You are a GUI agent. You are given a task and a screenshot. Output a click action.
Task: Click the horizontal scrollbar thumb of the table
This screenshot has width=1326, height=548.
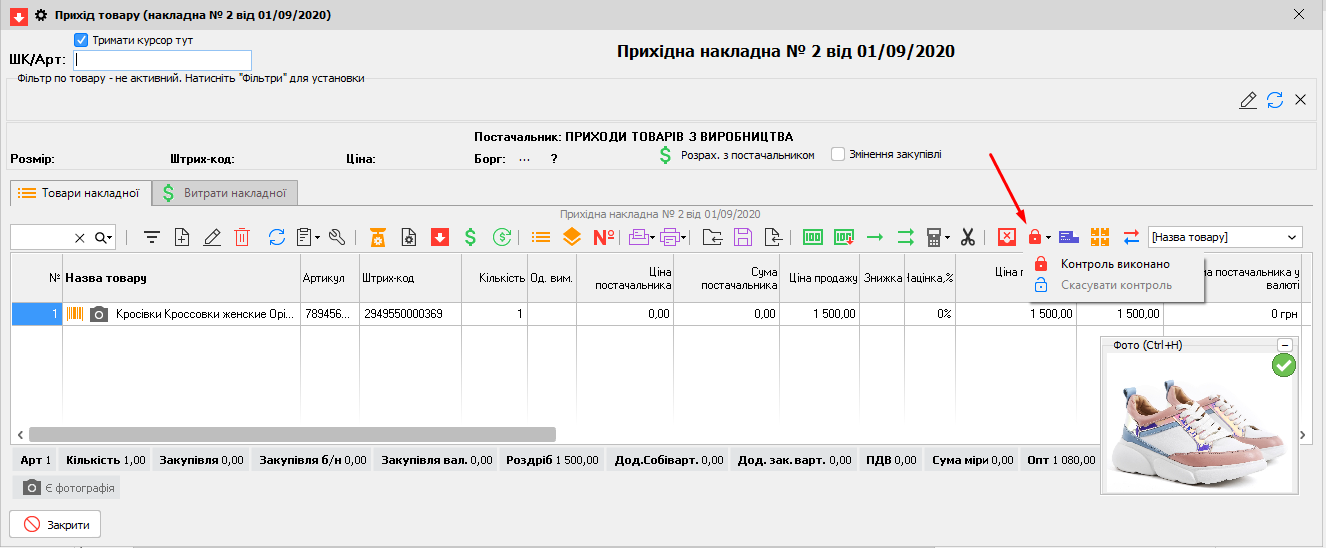tap(292, 434)
